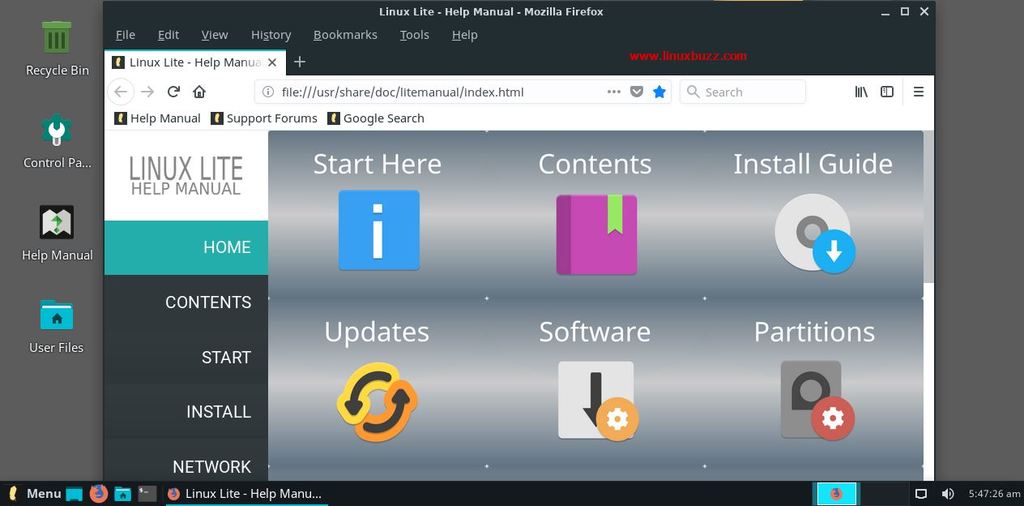Open the Google Search bookmark
Screen dimensions: 1024x506
click(376, 118)
